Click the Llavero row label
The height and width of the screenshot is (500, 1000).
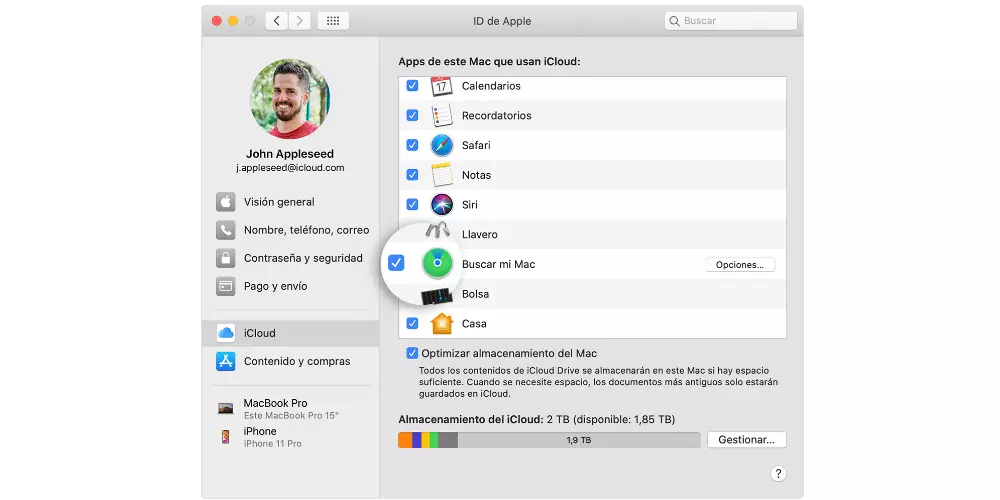click(480, 235)
